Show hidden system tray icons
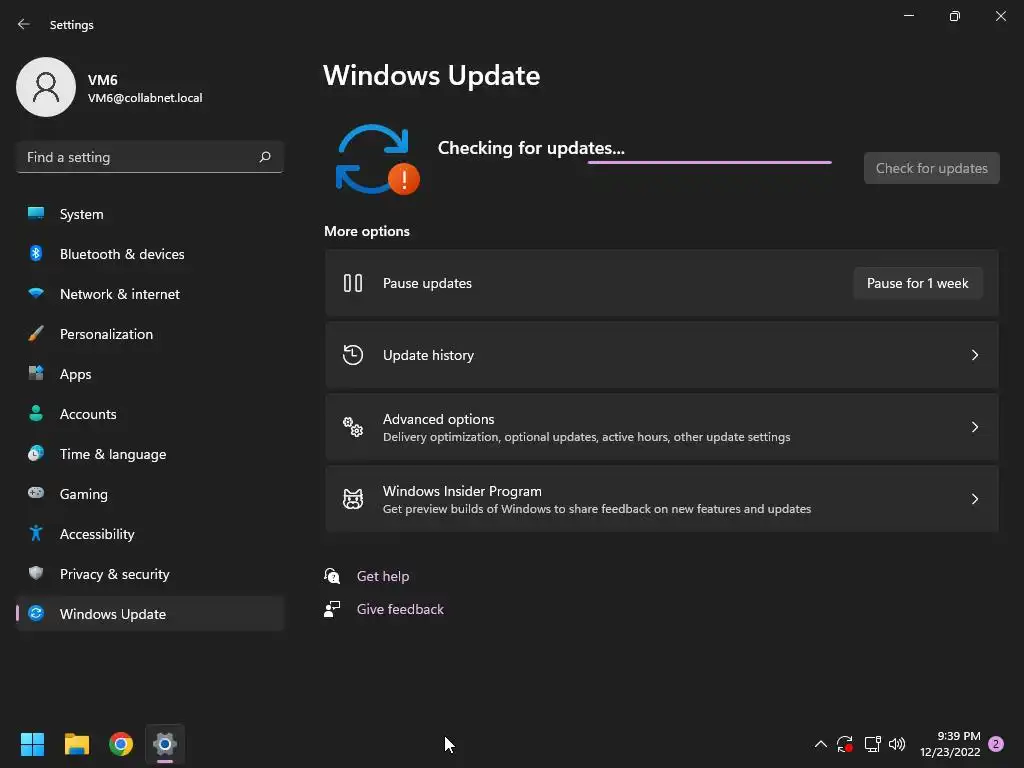The width and height of the screenshot is (1024, 768). click(x=821, y=744)
